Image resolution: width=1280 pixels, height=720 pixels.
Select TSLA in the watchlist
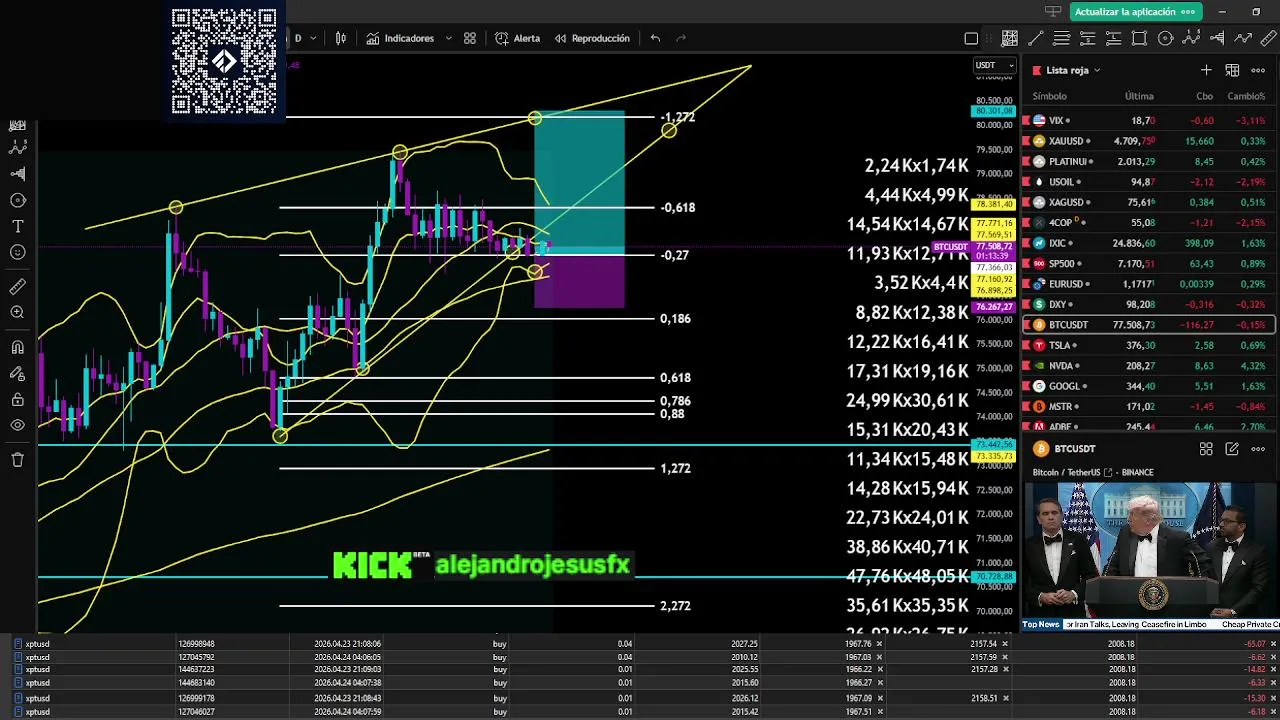tap(1148, 345)
